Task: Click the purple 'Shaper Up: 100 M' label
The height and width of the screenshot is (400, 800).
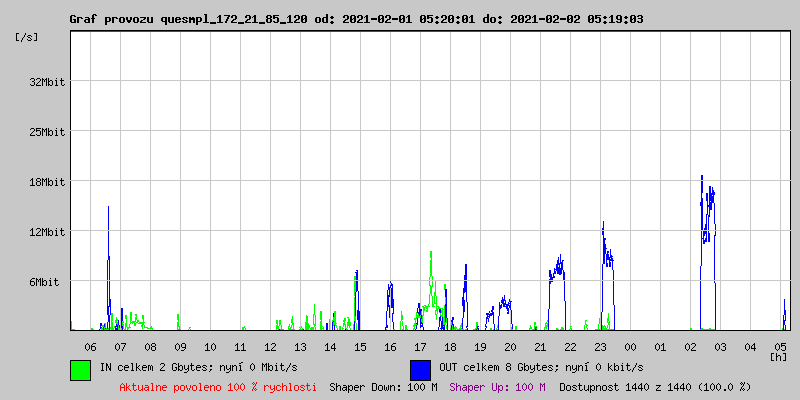Action: (x=497, y=386)
